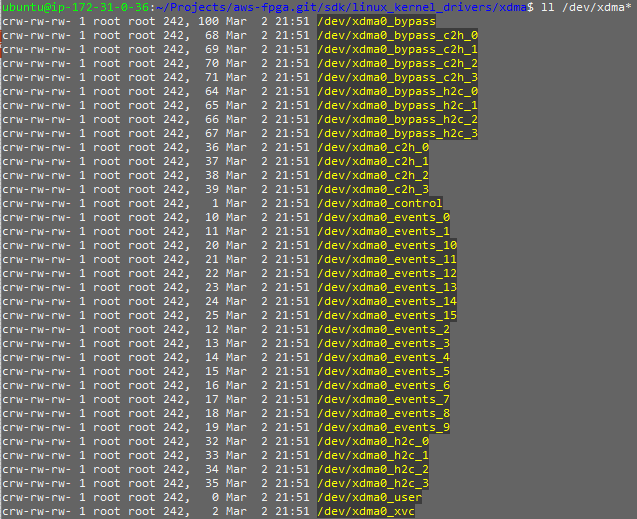
Task: Click the /dev/xdma0_bypass device path
Action: pyautogui.click(x=377, y=22)
